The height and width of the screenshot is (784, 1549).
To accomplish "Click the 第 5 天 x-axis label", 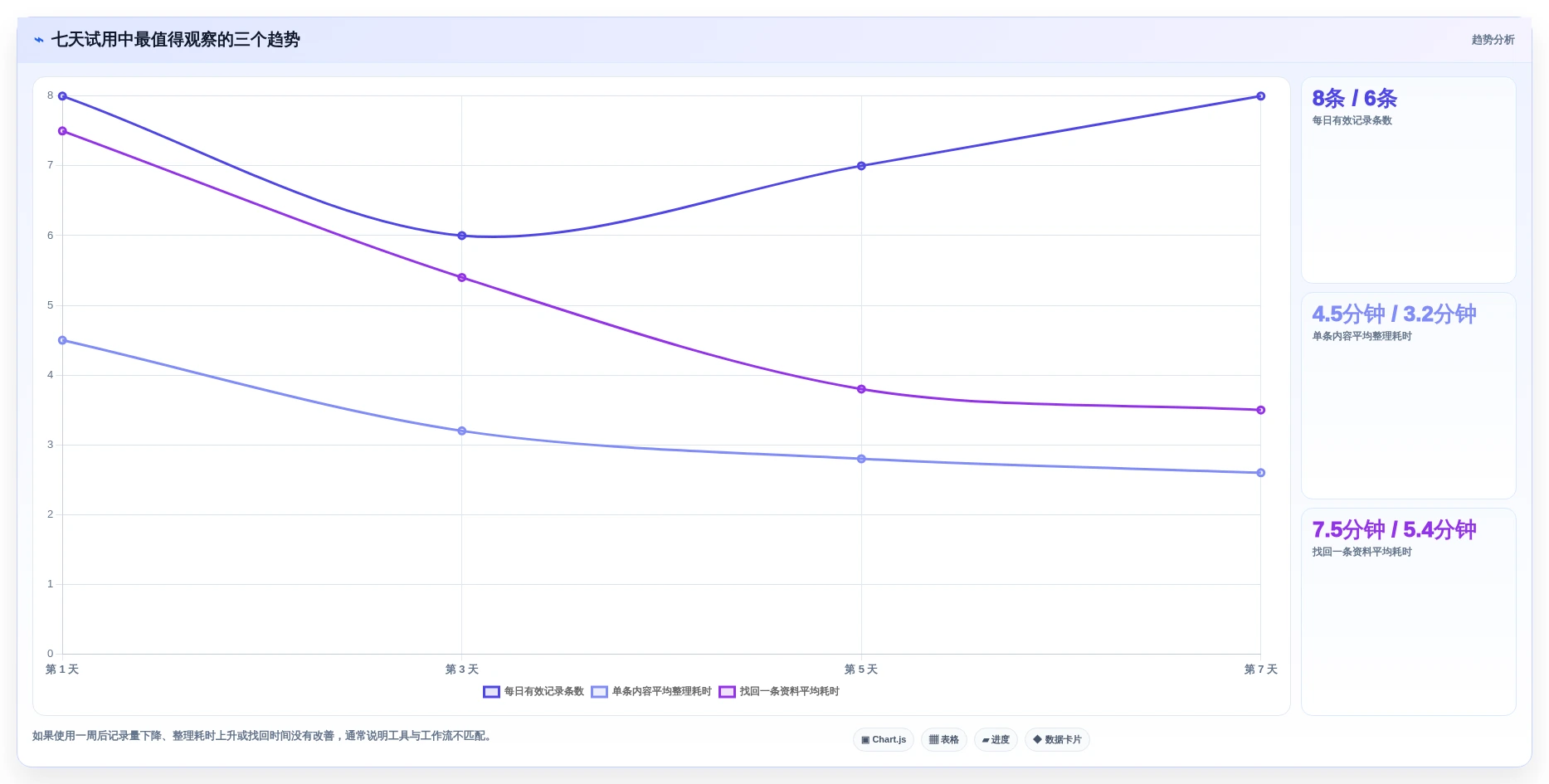I will coord(861,670).
